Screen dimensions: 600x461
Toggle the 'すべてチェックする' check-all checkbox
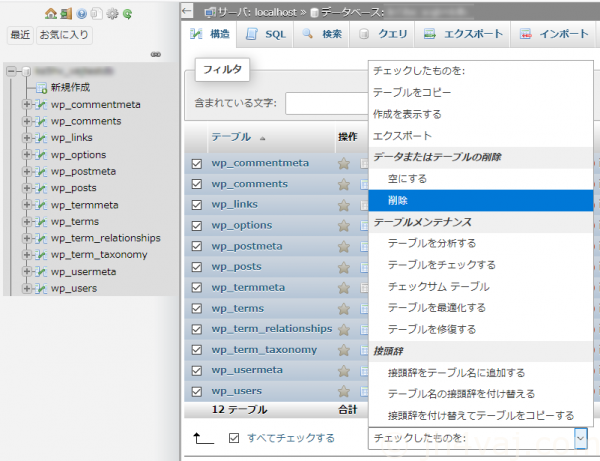[234, 438]
